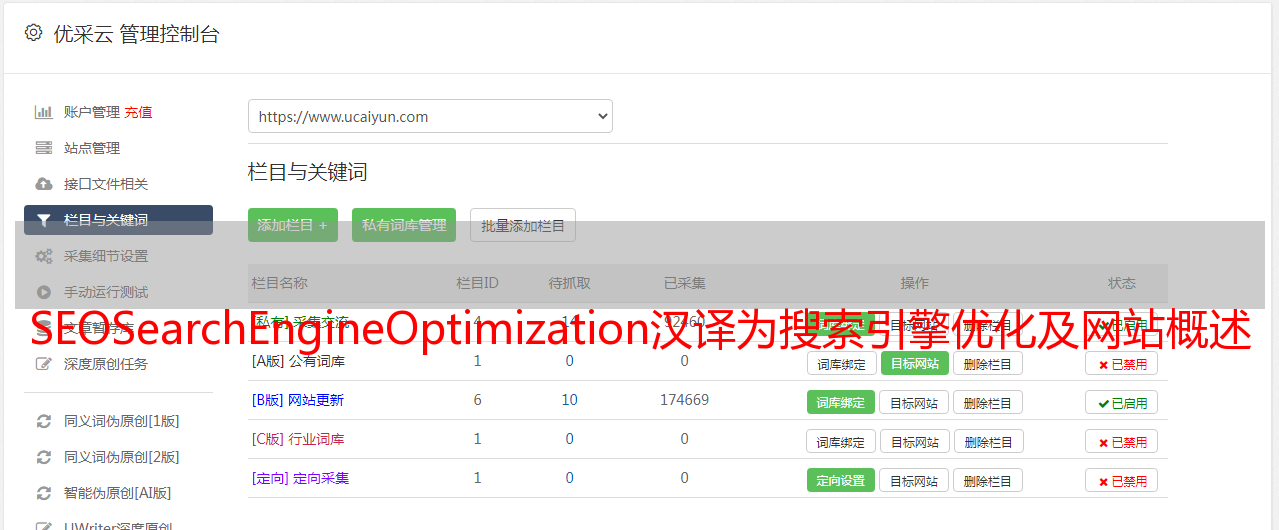Viewport: 1279px width, 530px height.
Task: Click the 栏目与关键词 page heading
Action: tap(308, 172)
